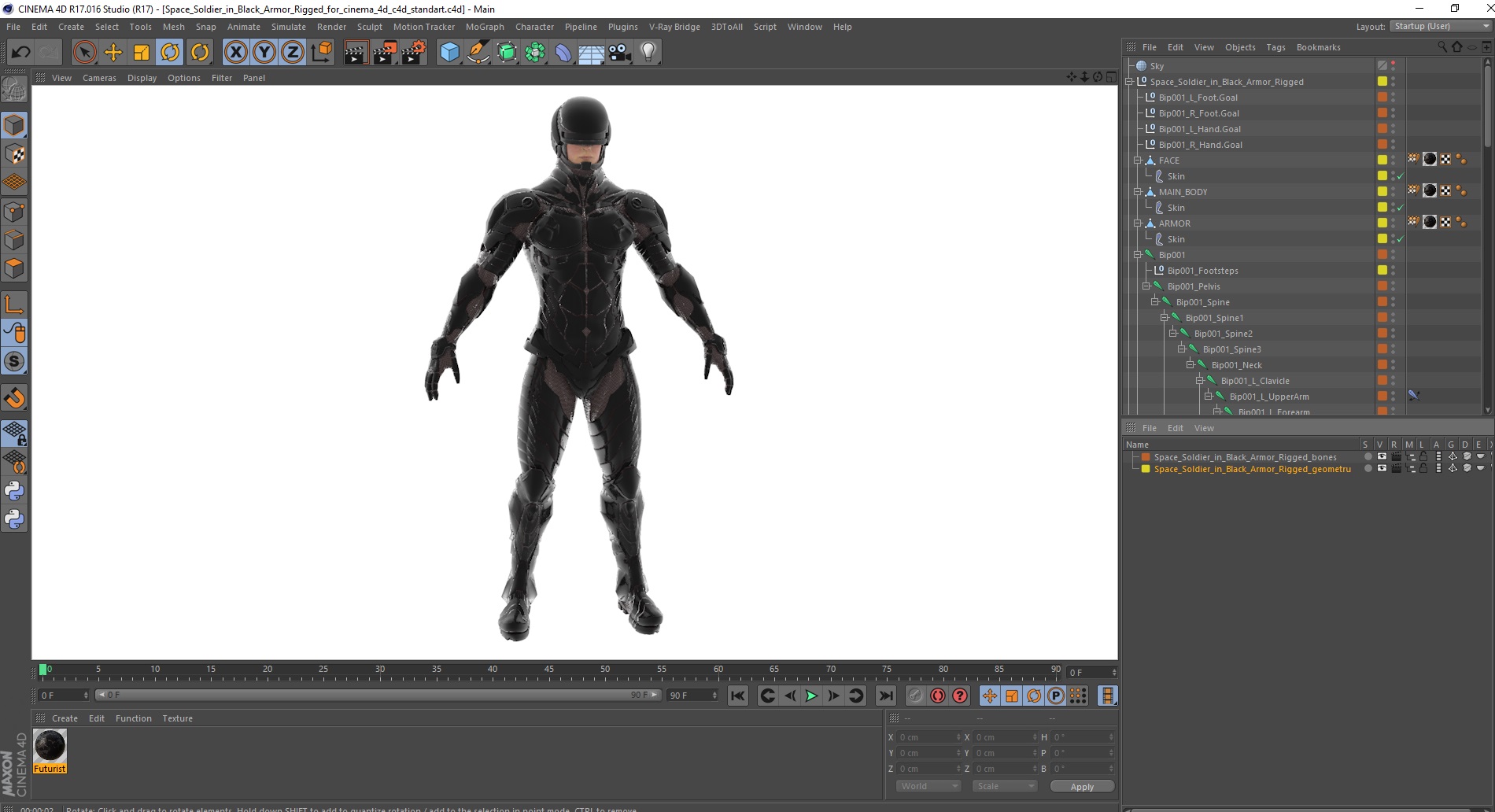This screenshot has width=1495, height=812.
Task: Click the Apply button
Action: click(x=1082, y=786)
